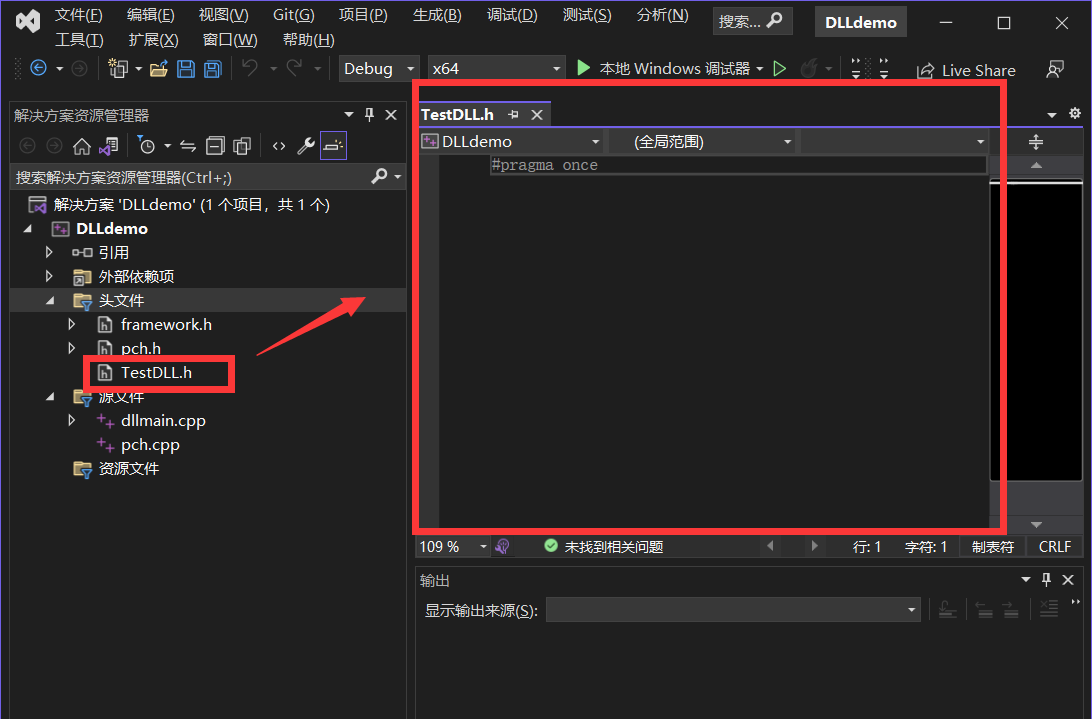Click the undo arrow toolbar icon
This screenshot has width=1092, height=719.
tap(250, 68)
